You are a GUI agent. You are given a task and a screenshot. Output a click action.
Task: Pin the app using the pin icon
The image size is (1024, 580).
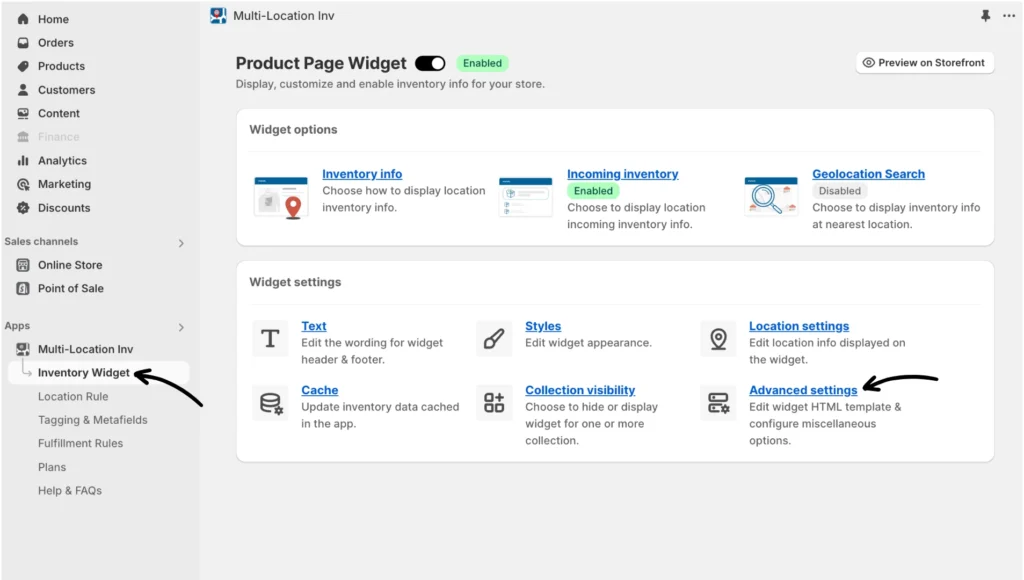[x=986, y=16]
